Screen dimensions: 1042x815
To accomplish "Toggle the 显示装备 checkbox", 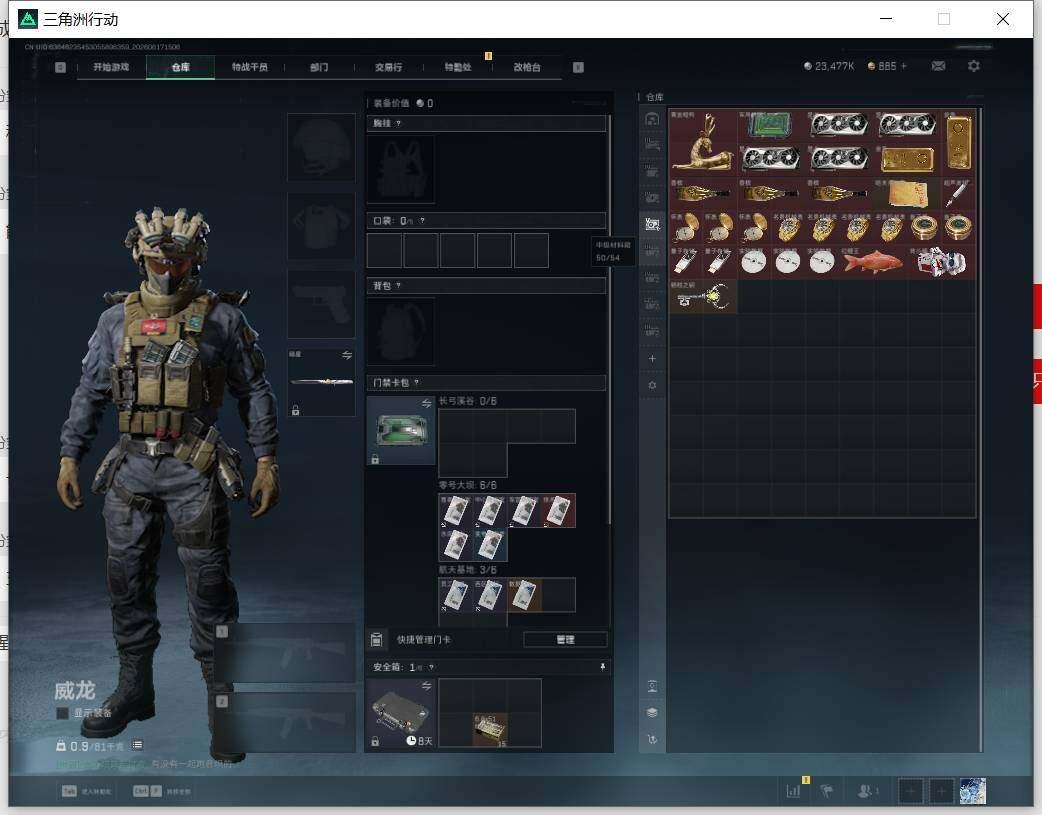I will pyautogui.click(x=62, y=713).
